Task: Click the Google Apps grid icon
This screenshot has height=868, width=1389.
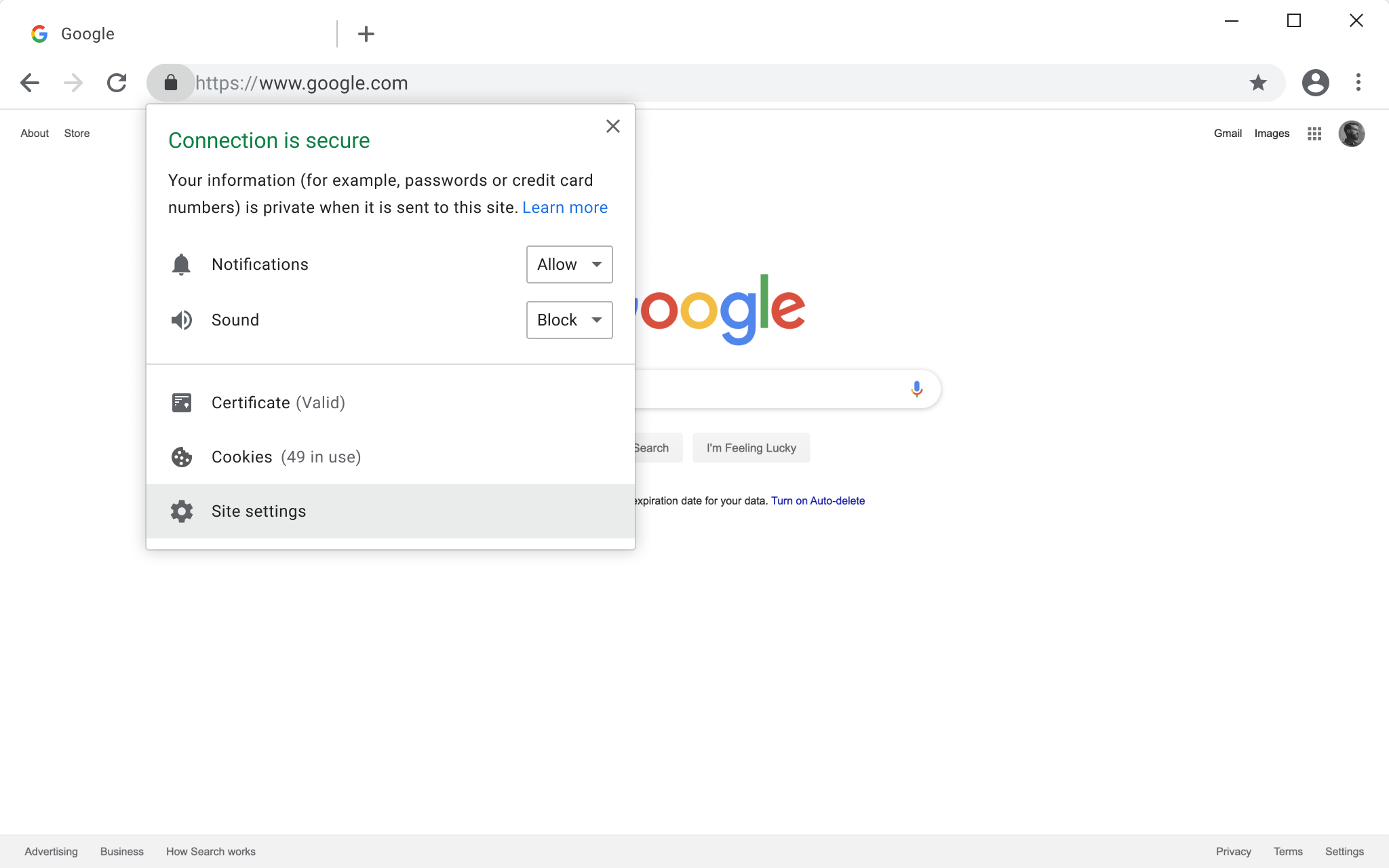Action: click(x=1314, y=133)
